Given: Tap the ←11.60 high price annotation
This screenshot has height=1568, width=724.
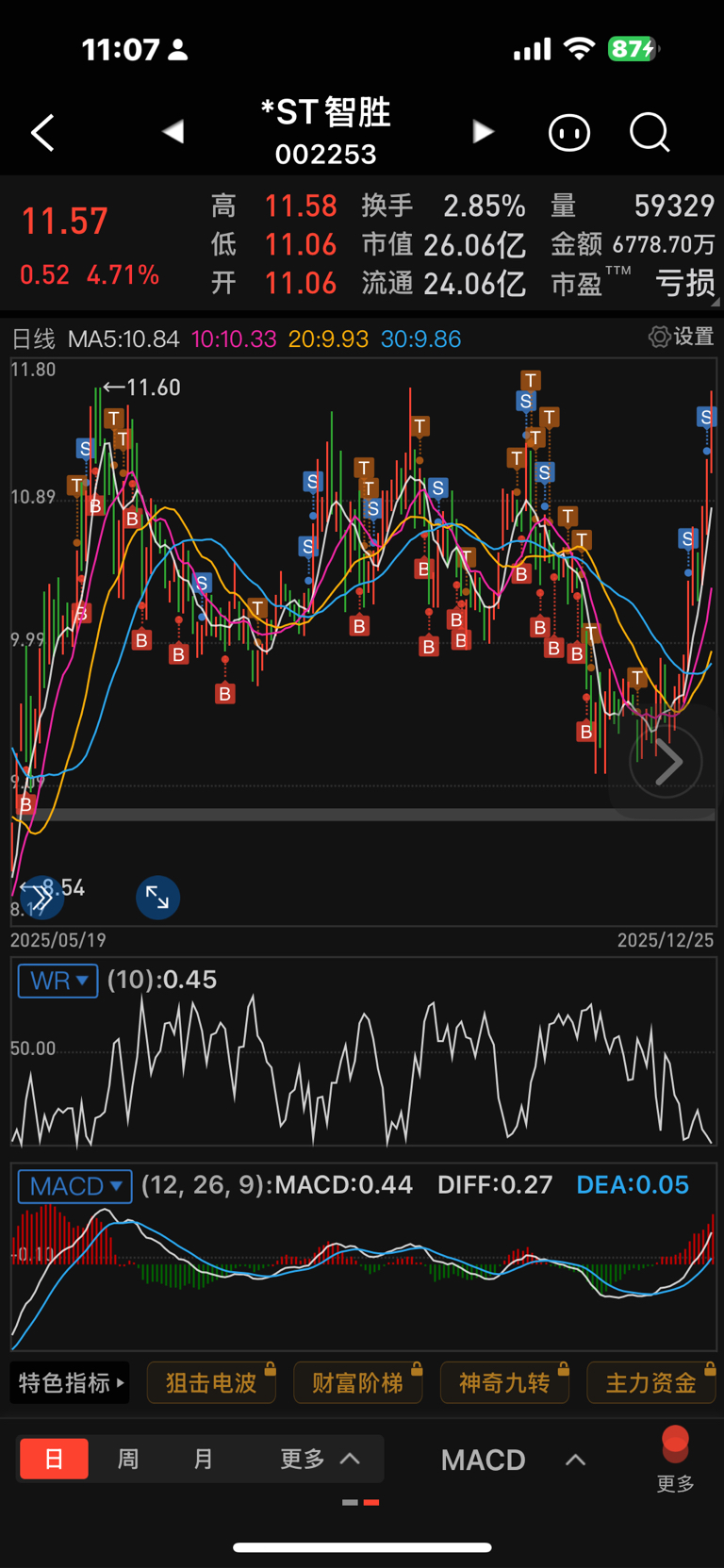Looking at the screenshot, I should (x=141, y=388).
